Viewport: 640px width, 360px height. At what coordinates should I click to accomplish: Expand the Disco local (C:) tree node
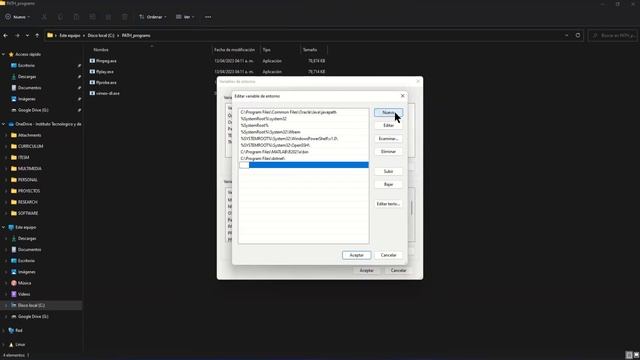click(x=6, y=305)
